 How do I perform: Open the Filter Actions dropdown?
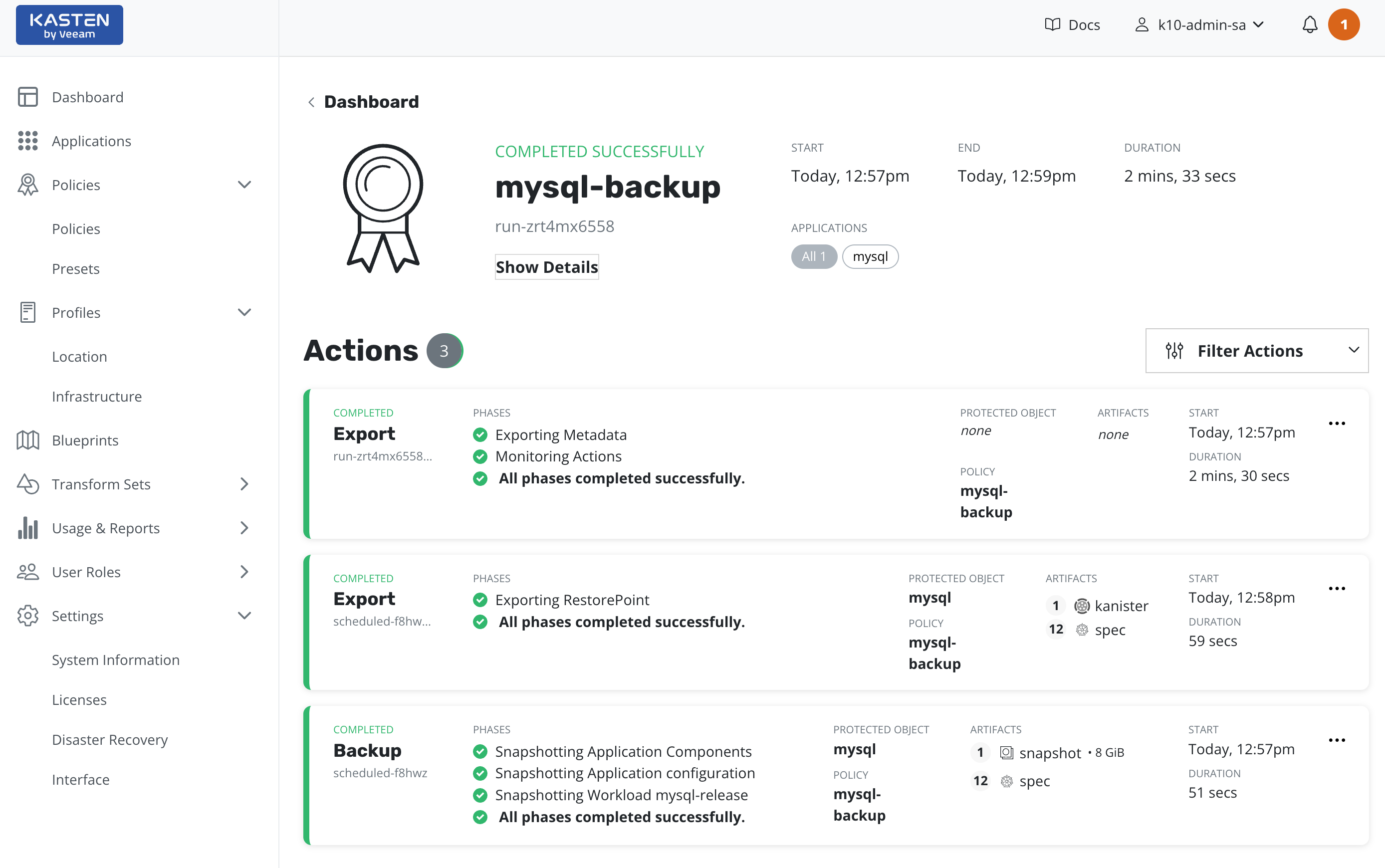(x=1256, y=351)
